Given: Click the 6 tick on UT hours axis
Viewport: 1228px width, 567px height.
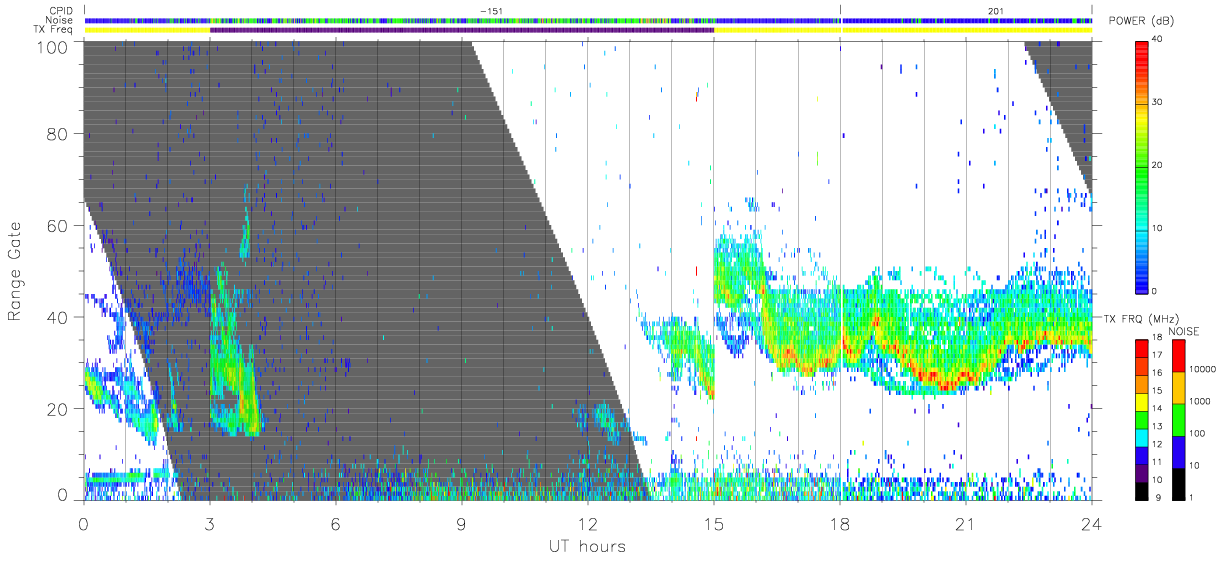Looking at the screenshot, I should 336,524.
